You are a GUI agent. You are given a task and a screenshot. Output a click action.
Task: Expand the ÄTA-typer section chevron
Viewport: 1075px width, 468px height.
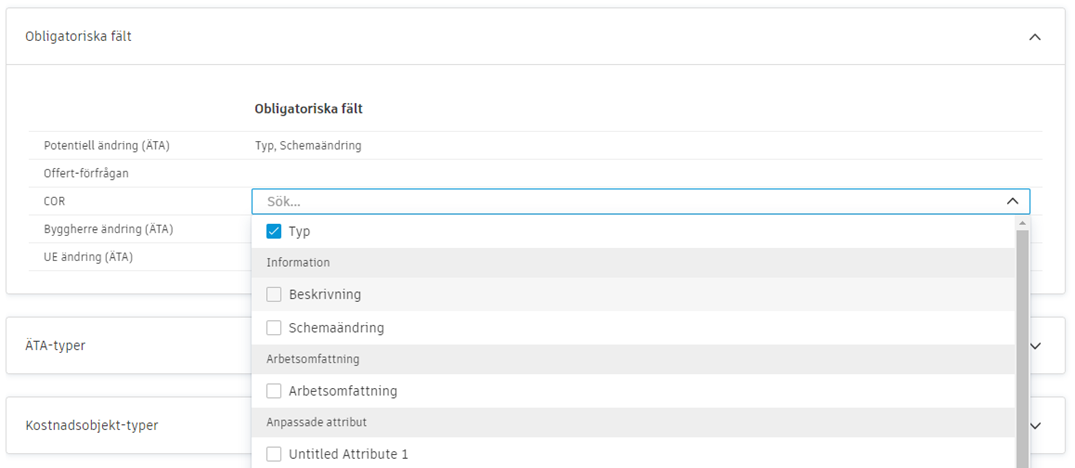(1035, 345)
